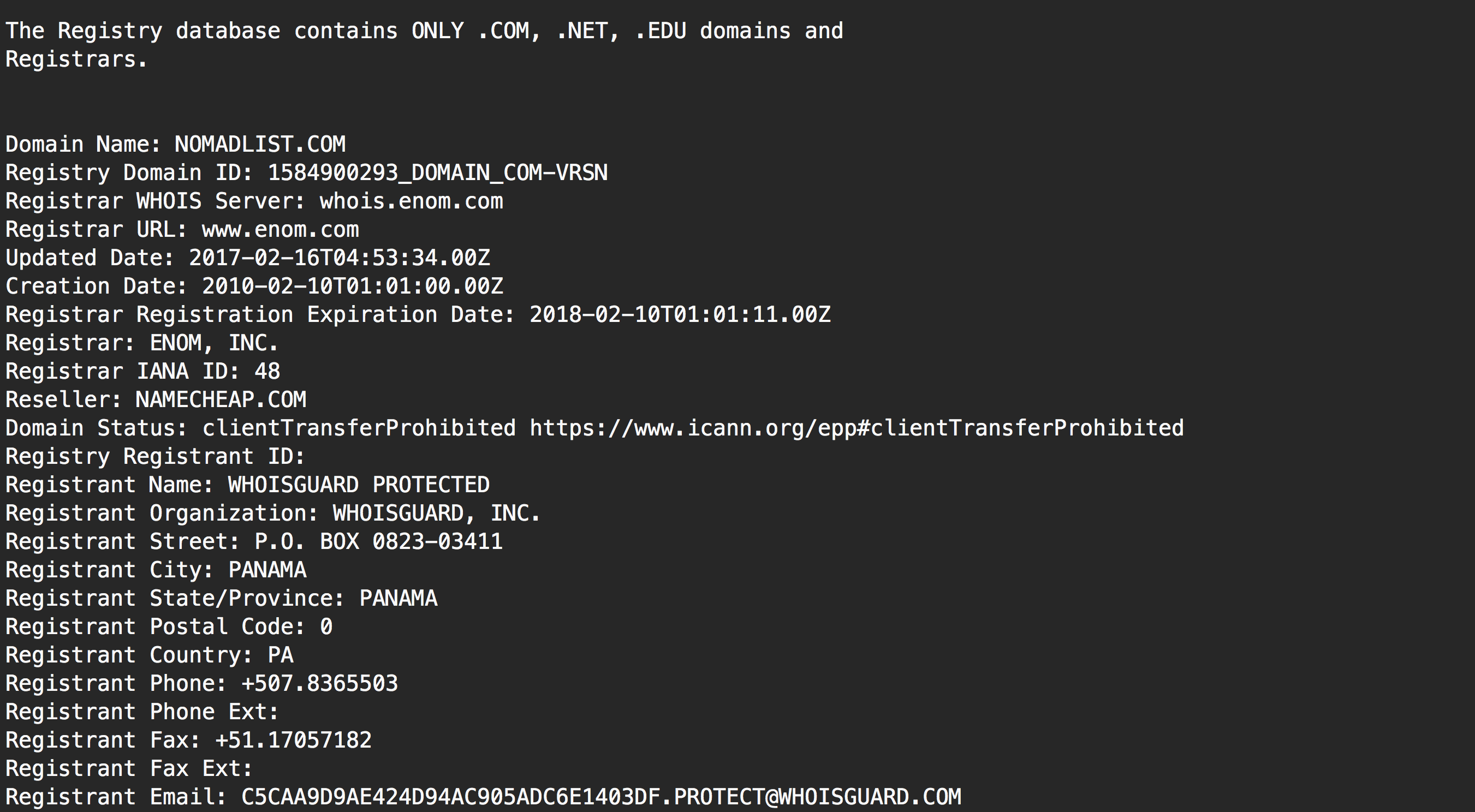Click the NOMADLIST.COM domain name text
Viewport: 1475px width, 812px height.
coord(260,144)
